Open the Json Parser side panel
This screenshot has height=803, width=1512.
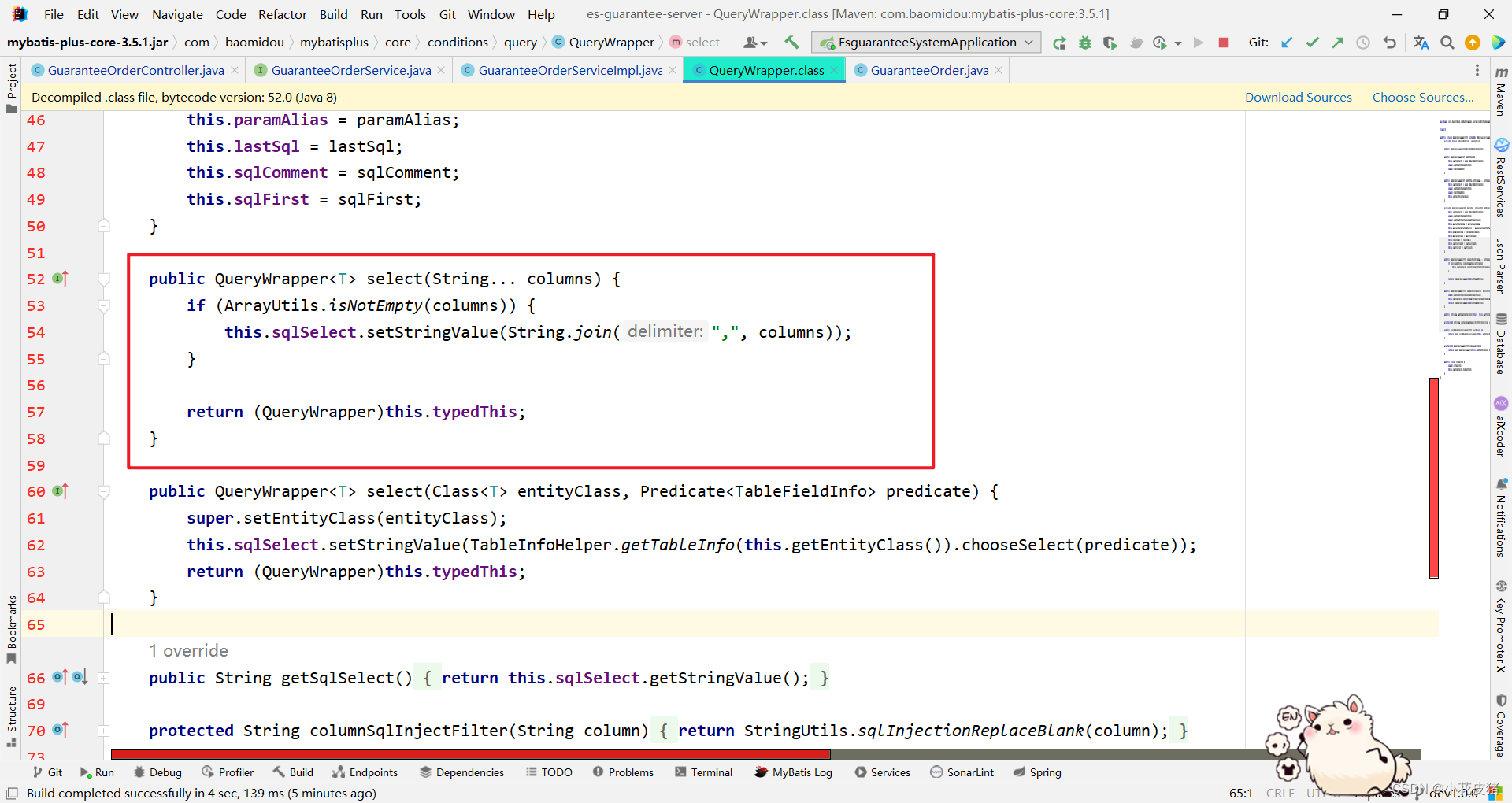click(1501, 267)
